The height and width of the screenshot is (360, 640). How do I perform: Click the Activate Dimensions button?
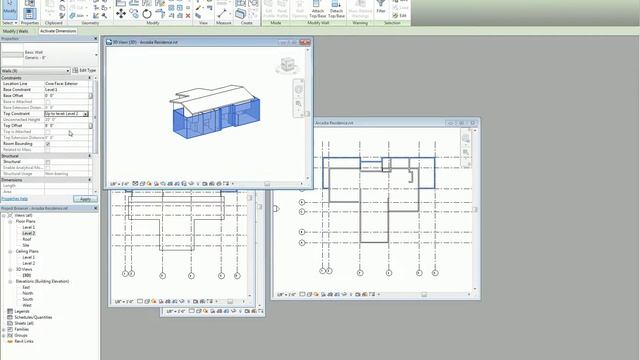pos(58,31)
